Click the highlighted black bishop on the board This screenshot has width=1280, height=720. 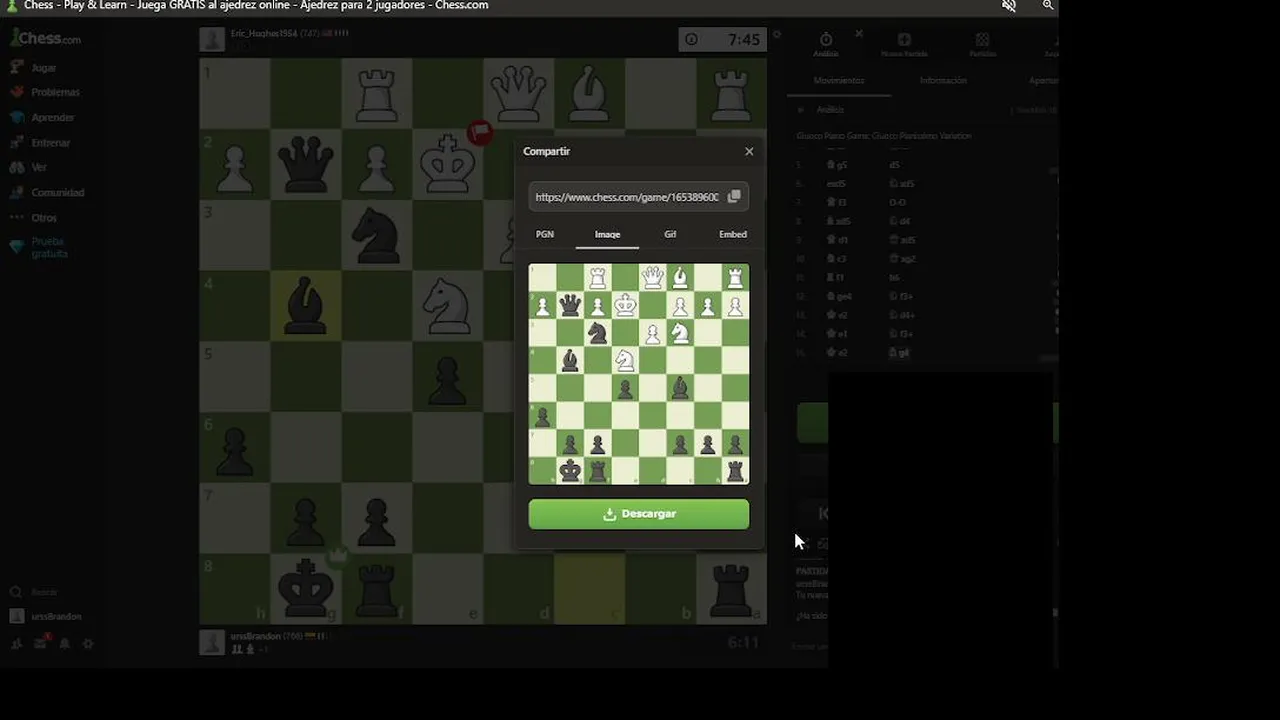[x=305, y=306]
